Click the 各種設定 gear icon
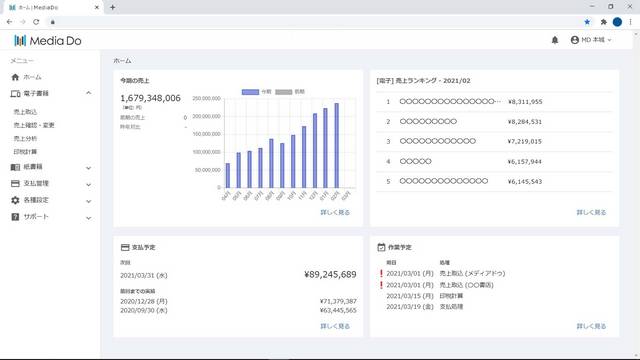The width and height of the screenshot is (640, 360). (x=15, y=200)
